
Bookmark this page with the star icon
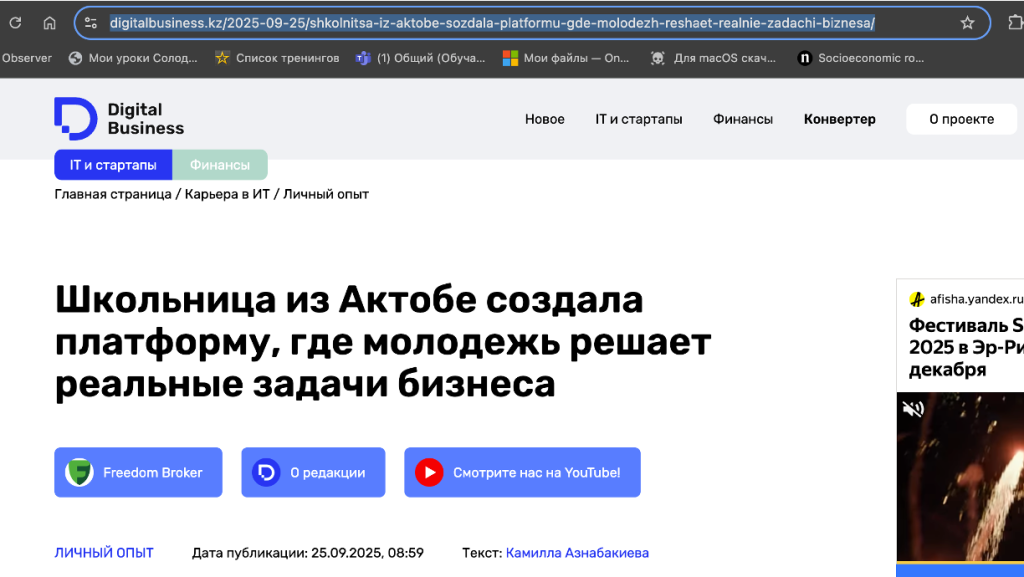click(x=967, y=23)
